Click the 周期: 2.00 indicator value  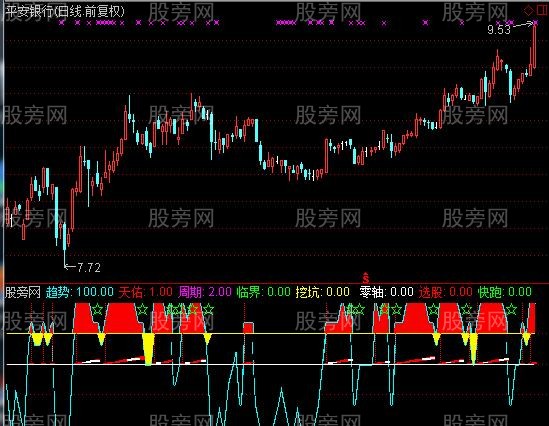[x=205, y=292]
